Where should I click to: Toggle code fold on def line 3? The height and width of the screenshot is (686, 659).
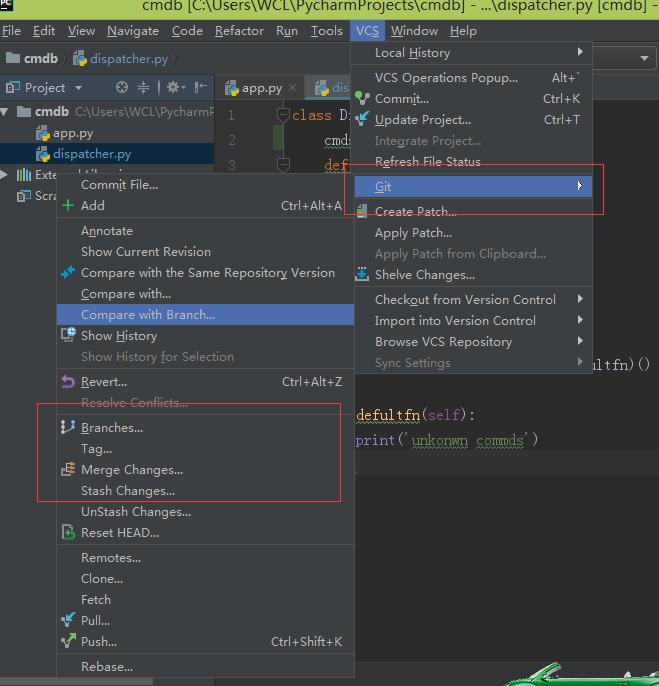coord(283,164)
